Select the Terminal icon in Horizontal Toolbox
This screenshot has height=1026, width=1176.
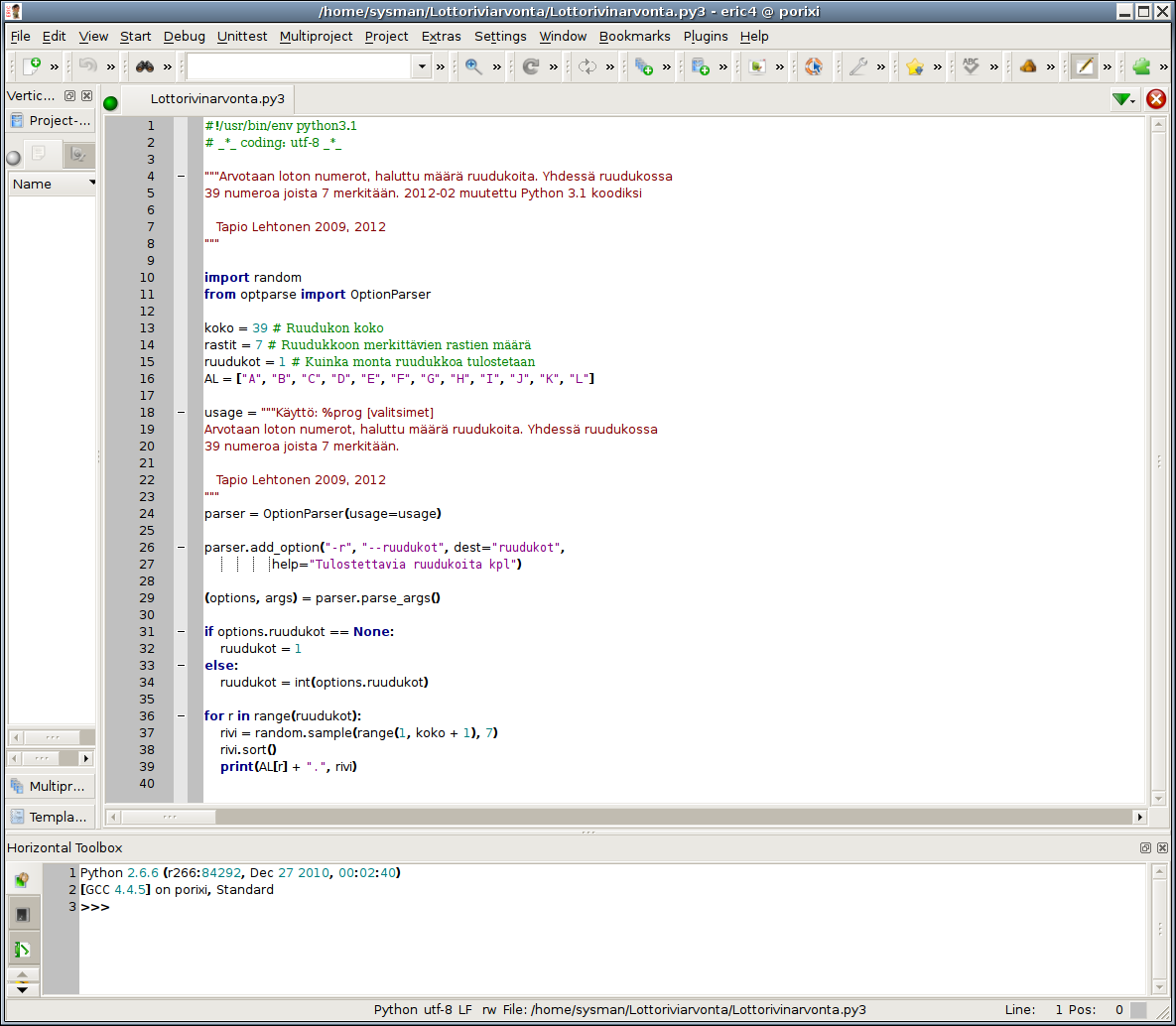[23, 914]
